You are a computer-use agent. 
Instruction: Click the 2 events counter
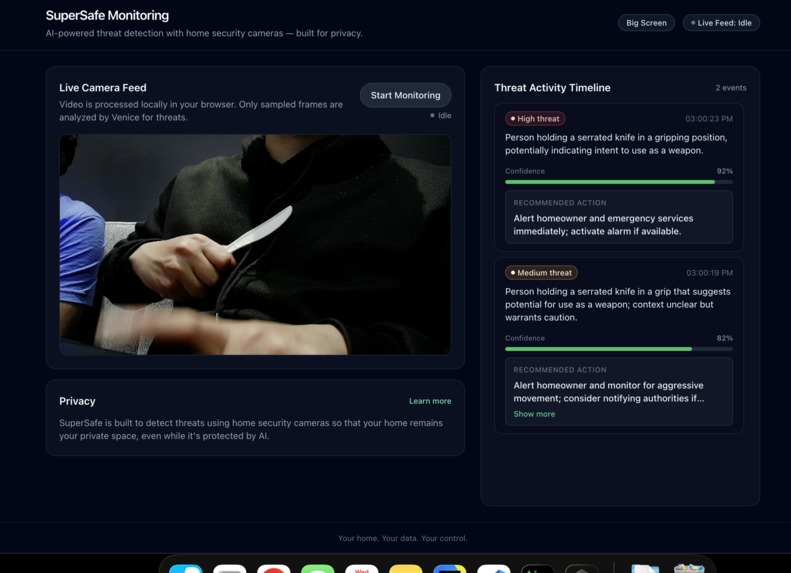(x=730, y=88)
